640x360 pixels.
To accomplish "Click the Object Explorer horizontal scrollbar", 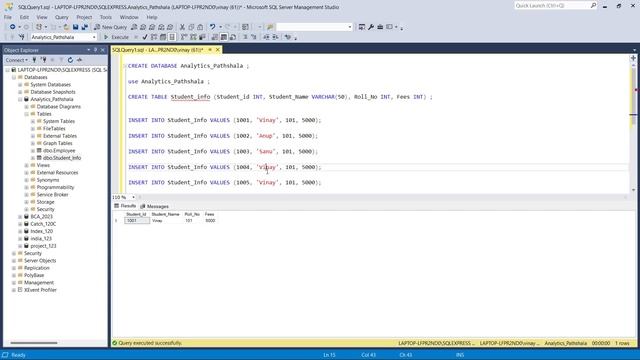I will click(x=34, y=343).
